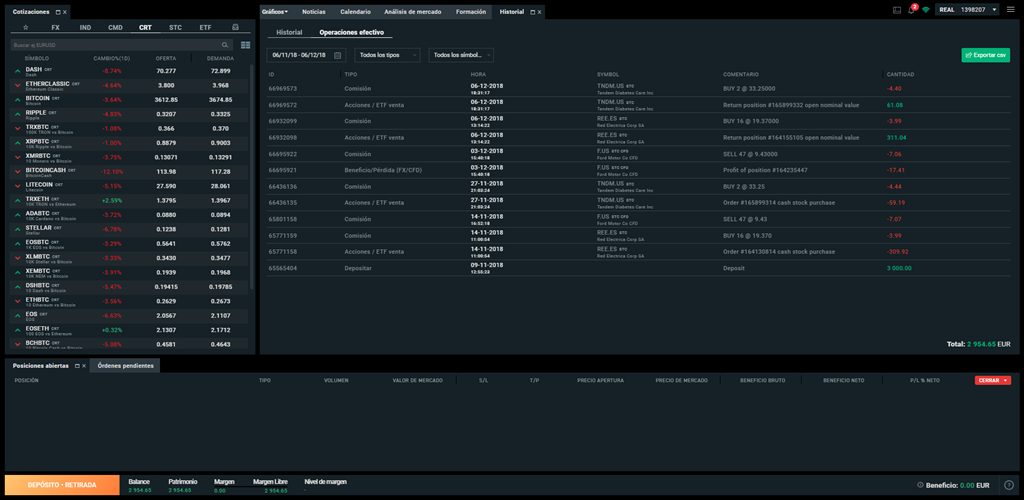Open the Noticias tab
Screen dimensions: 1024x500
tap(313, 12)
